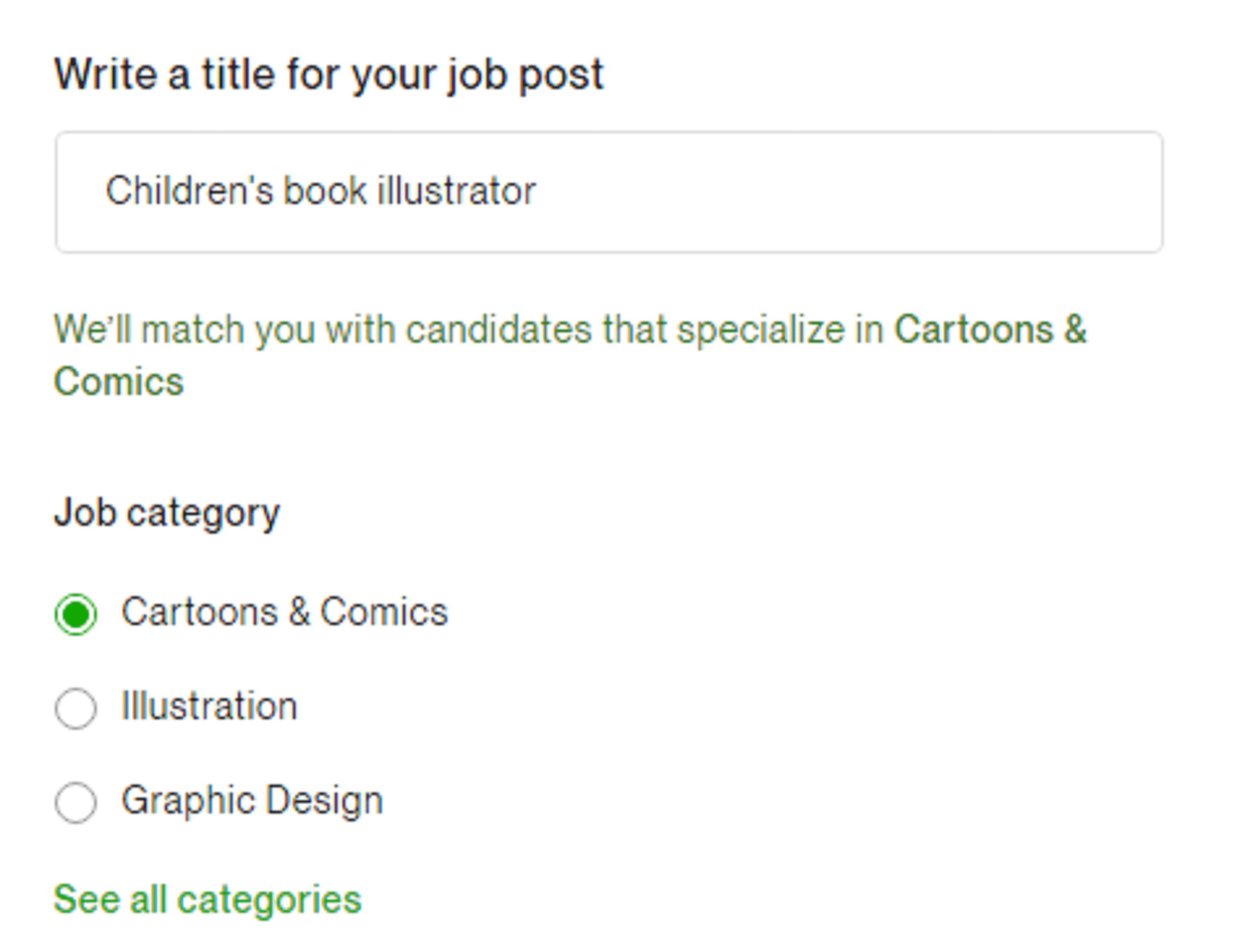Click the word "specialize" in the match message
The width and height of the screenshot is (1245, 952).
[x=761, y=330]
